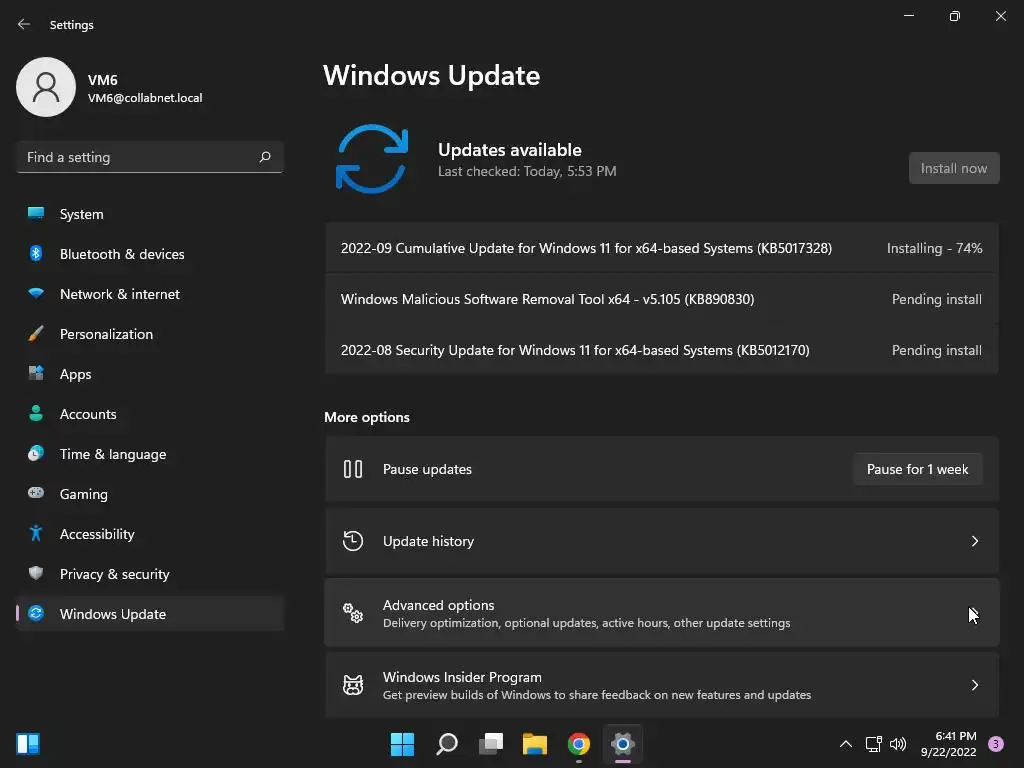Select Time & language
Screen dimensions: 1024x768
point(150,454)
